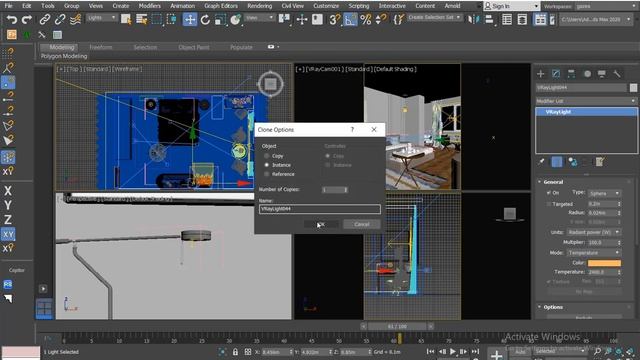Screen dimensions: 640x360
Task: Open the View coordinate system dropdown
Action: pyautogui.click(x=260, y=18)
